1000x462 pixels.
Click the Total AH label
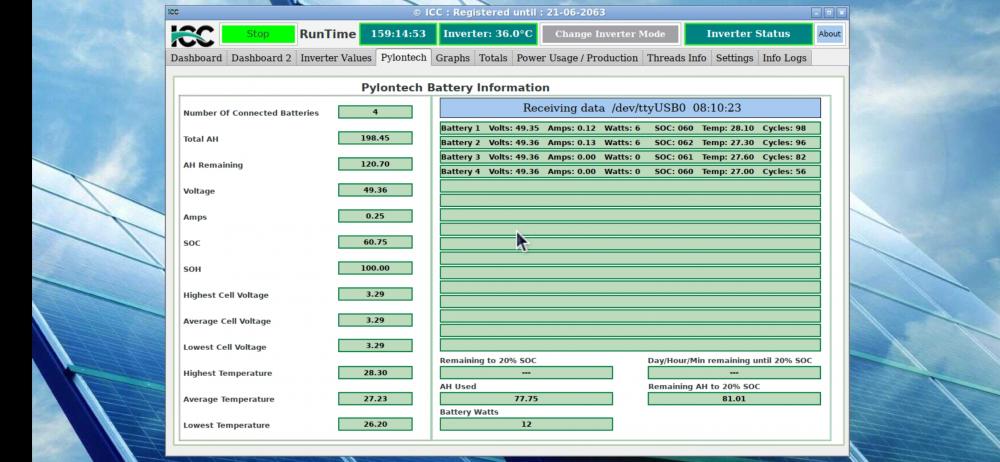coord(201,139)
